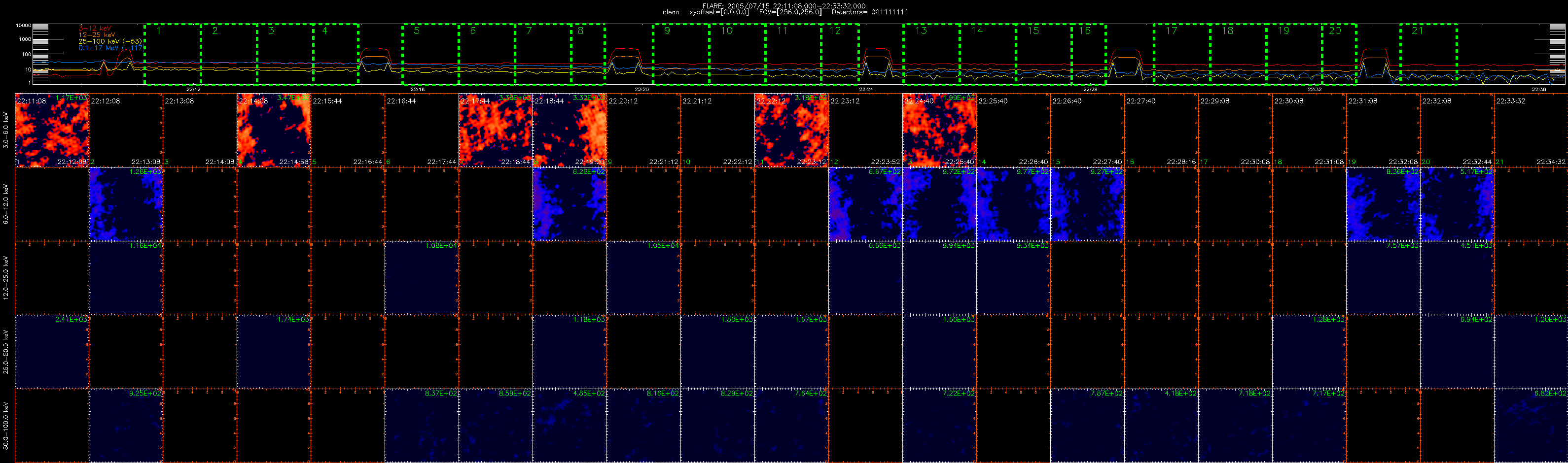Click the 'clean' algorithm label
Viewport: 1568px width, 463px height.
coord(671,12)
